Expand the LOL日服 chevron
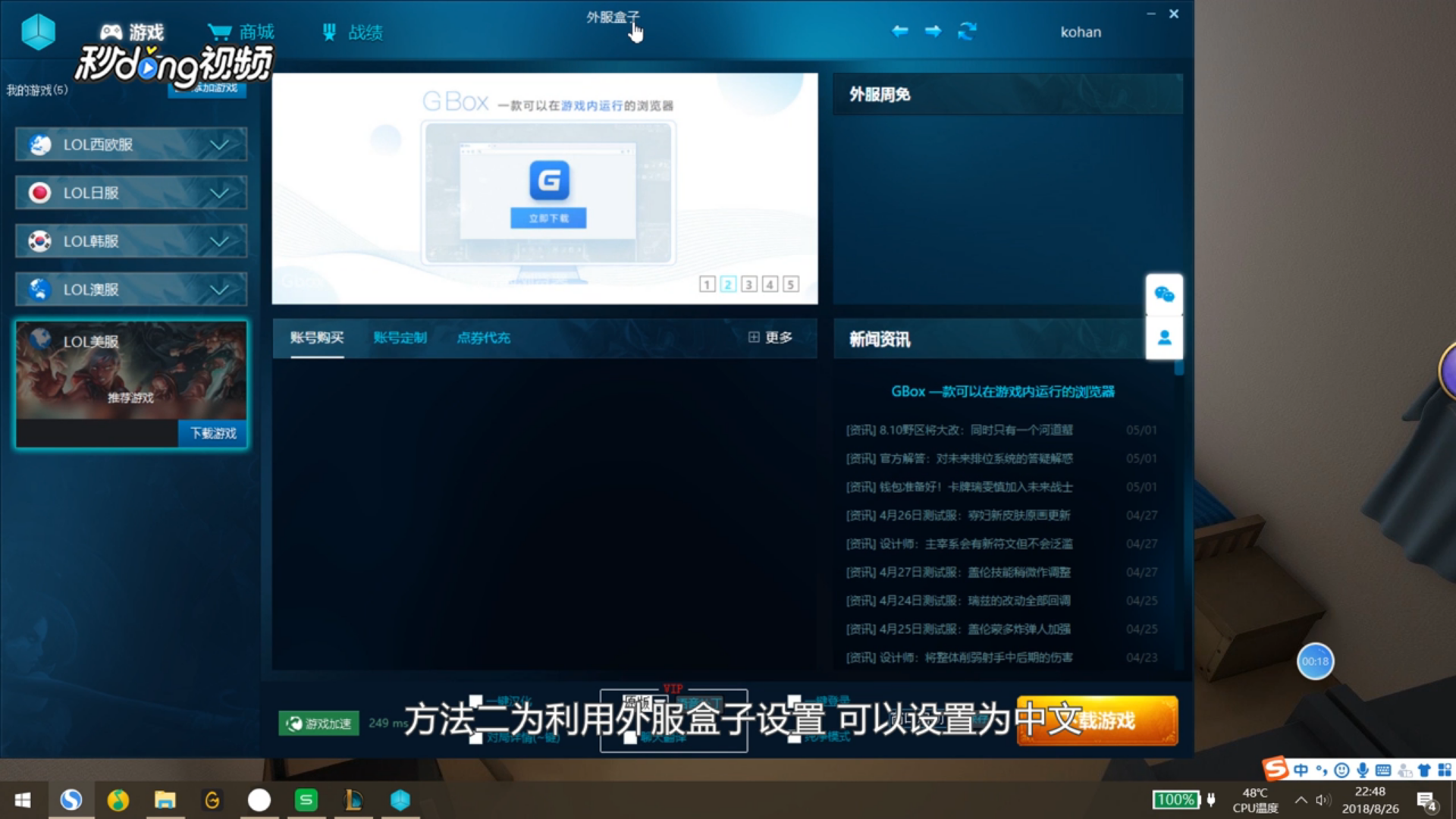The image size is (1456, 819). (x=219, y=193)
